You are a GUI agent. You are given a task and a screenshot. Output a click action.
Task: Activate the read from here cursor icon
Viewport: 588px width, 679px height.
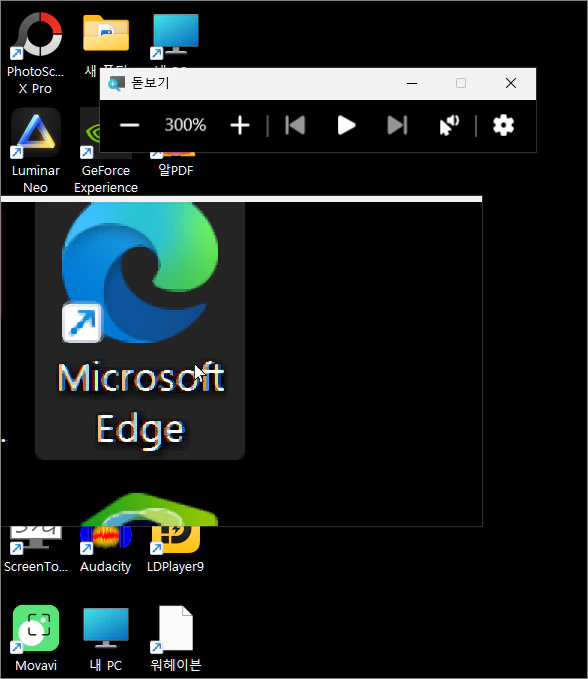point(449,126)
